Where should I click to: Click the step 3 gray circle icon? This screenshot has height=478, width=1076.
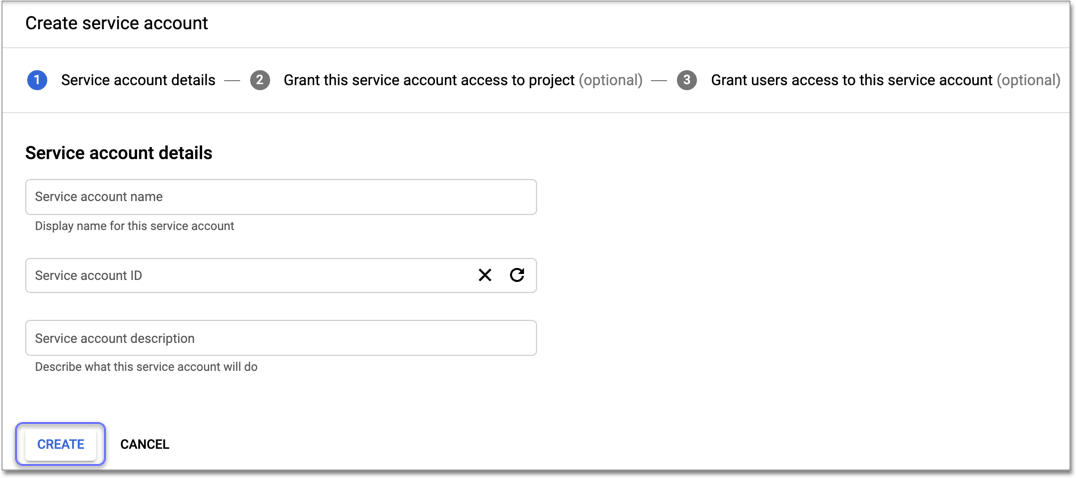tap(687, 80)
